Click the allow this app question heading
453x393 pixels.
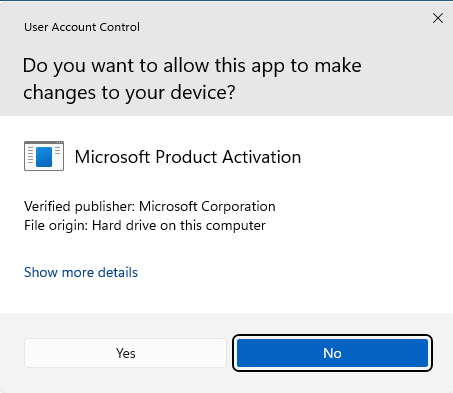192,79
